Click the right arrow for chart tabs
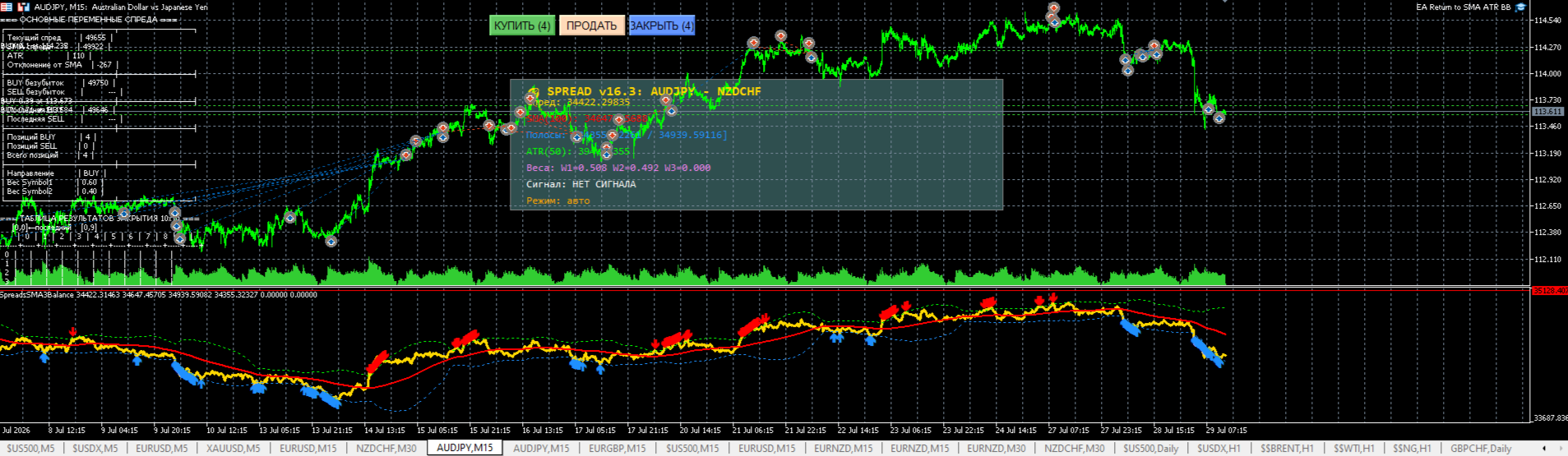 1560,449
